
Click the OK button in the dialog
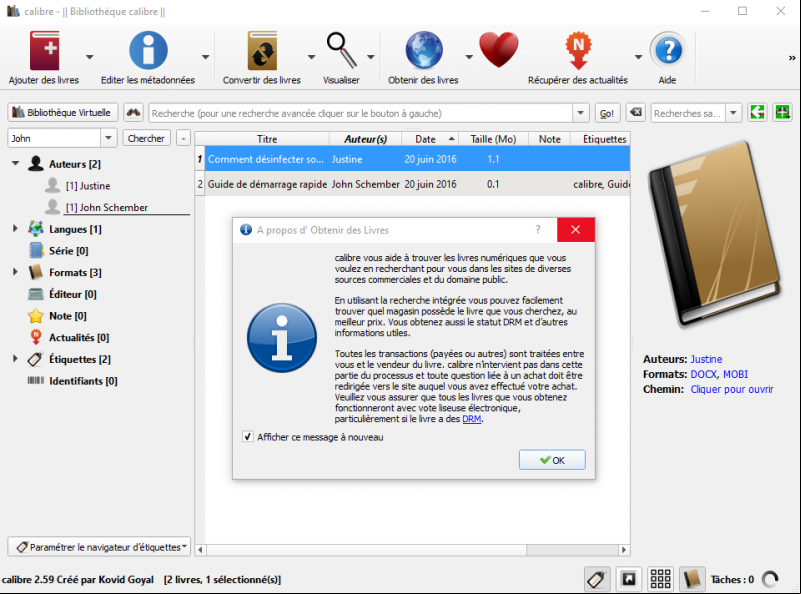(552, 460)
